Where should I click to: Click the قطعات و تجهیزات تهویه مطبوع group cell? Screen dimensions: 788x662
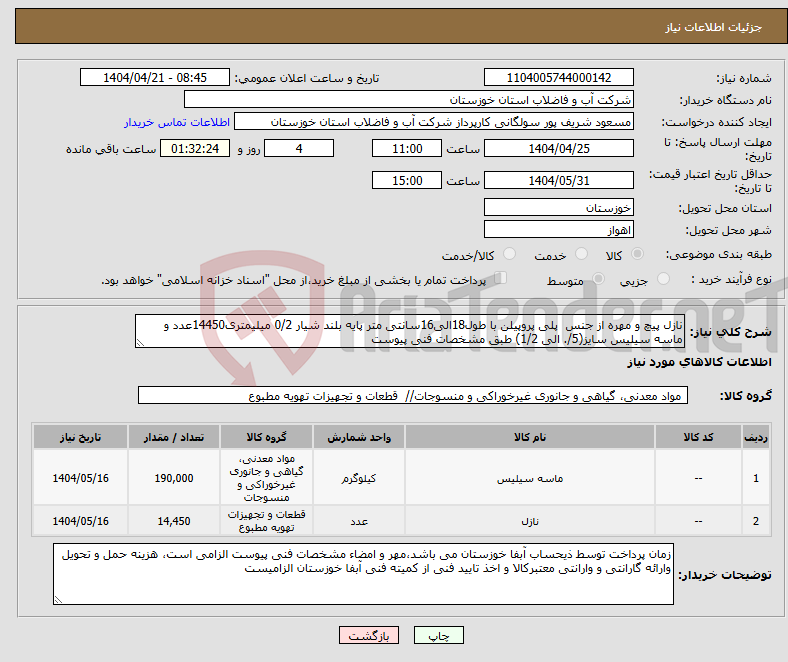pyautogui.click(x=266, y=521)
